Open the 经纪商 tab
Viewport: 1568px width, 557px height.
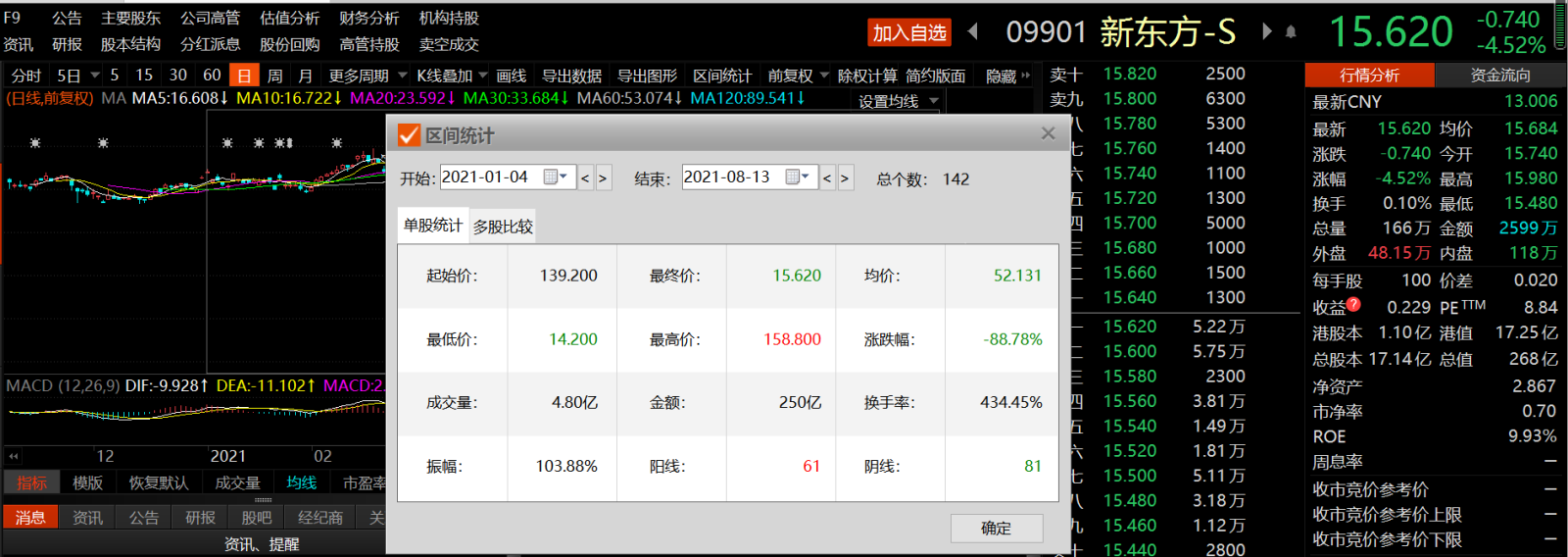(x=320, y=517)
